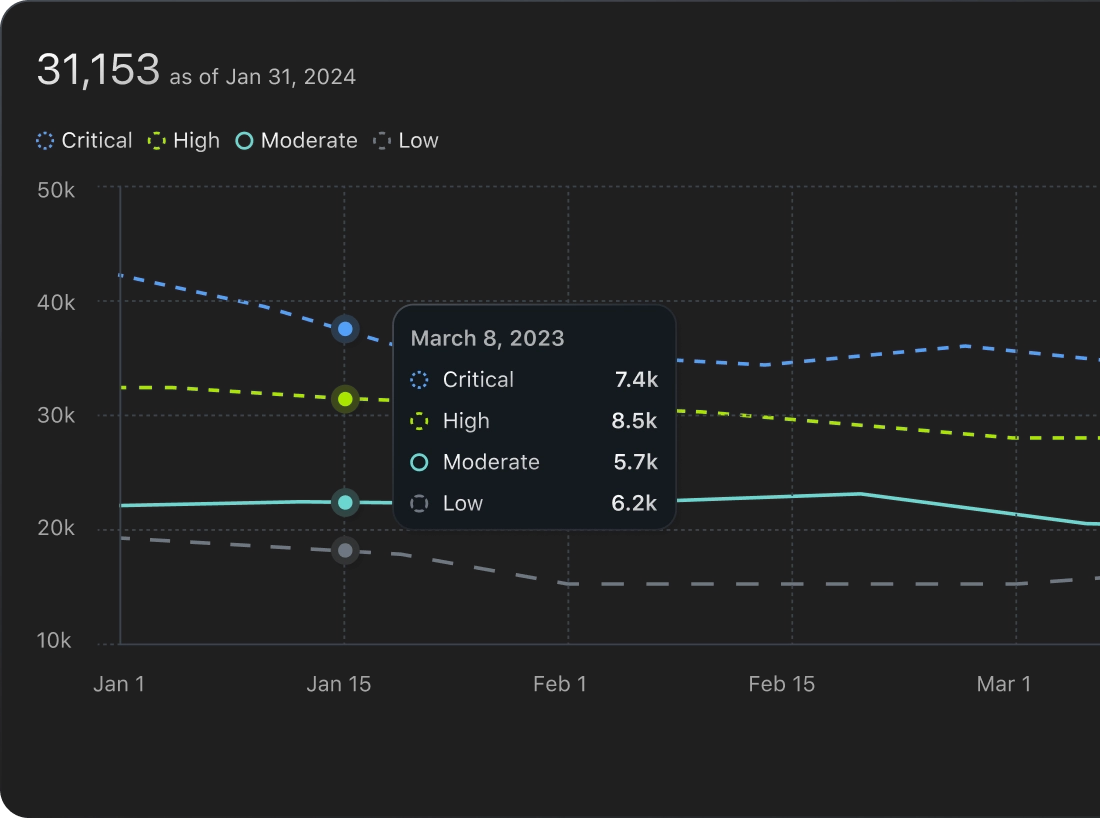Select the blue Critical data point marker

pyautogui.click(x=345, y=328)
